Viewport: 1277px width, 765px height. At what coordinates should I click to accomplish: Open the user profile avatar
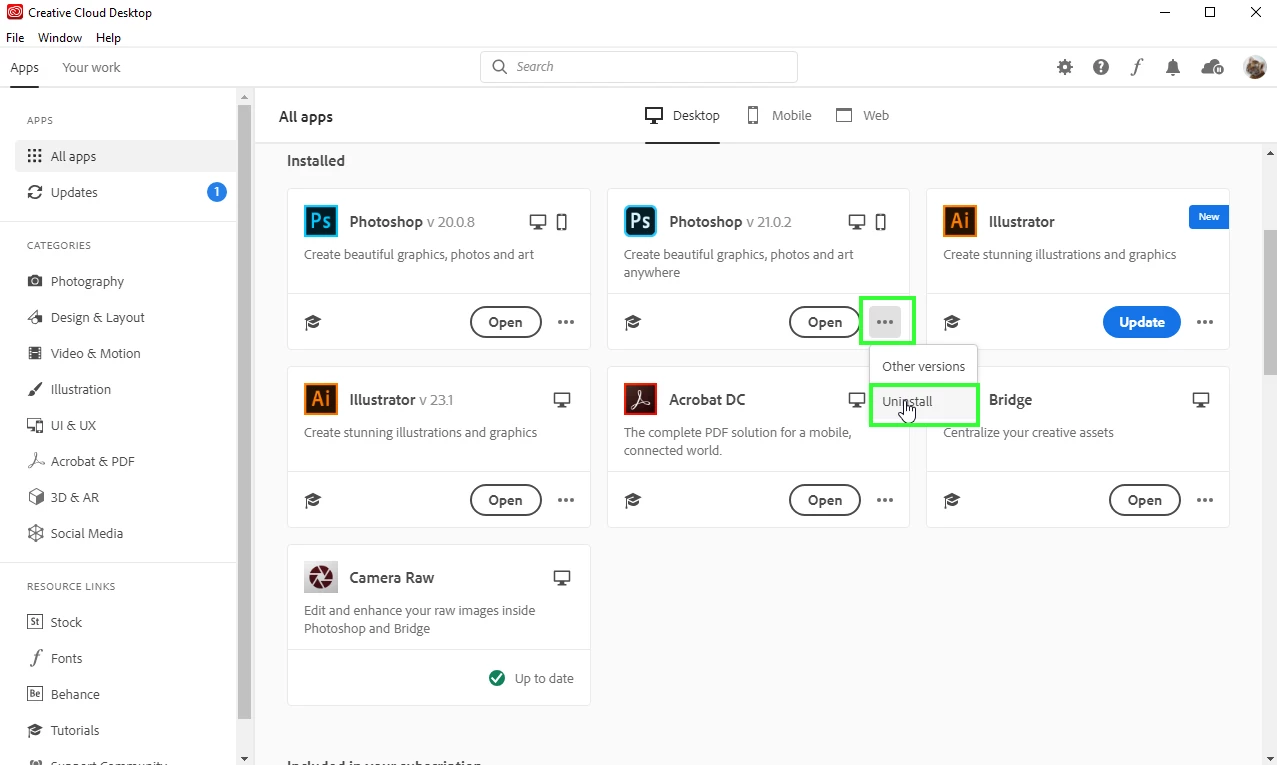1255,67
